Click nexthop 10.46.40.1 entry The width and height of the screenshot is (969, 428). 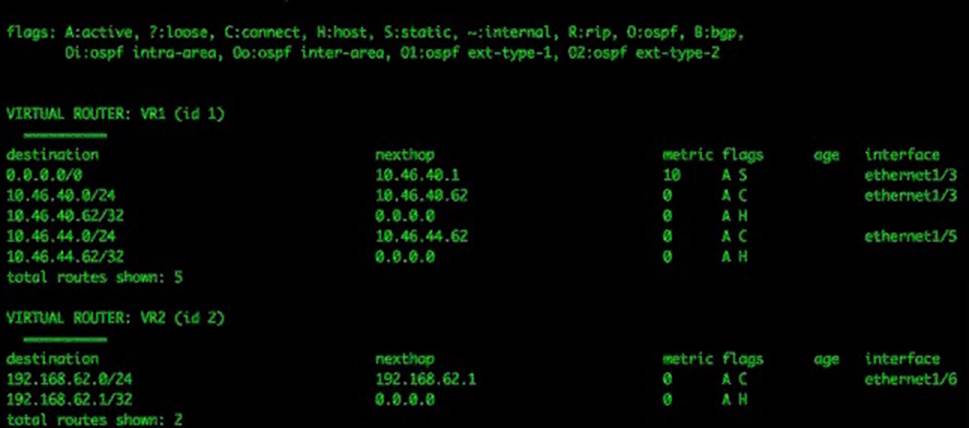tap(417, 175)
